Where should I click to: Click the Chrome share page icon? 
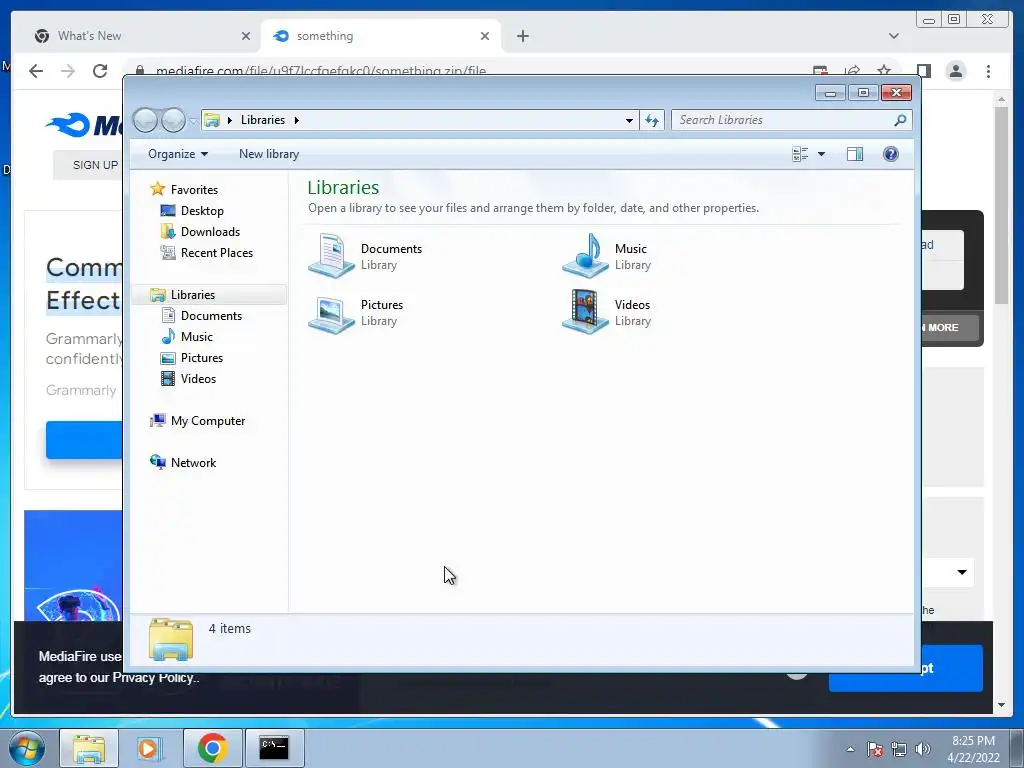[x=852, y=71]
